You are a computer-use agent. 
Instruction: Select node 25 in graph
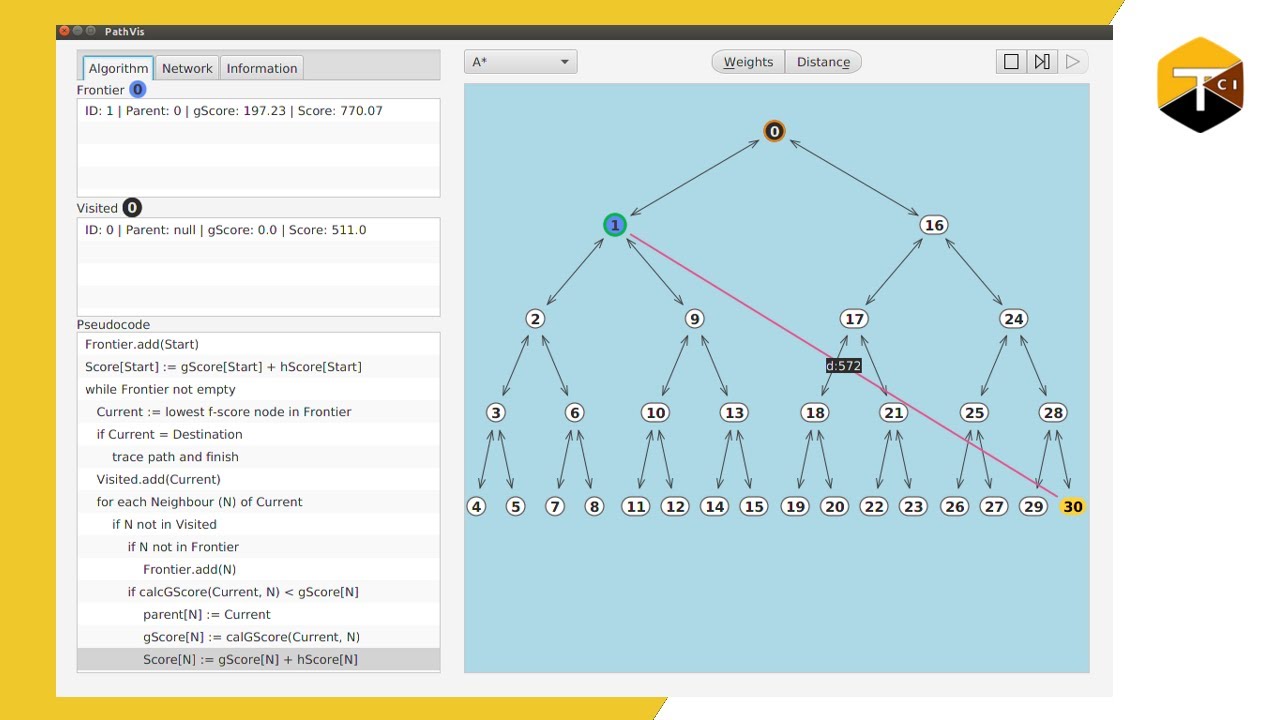(974, 413)
